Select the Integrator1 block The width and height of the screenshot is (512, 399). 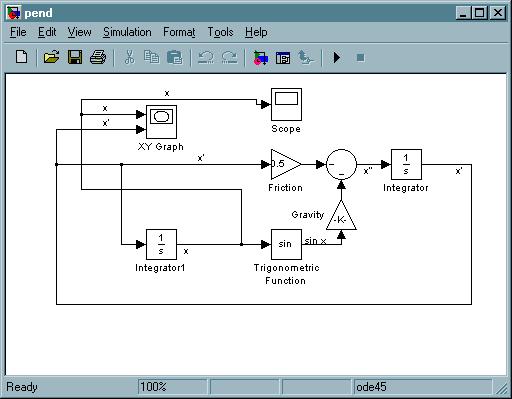[x=161, y=244]
